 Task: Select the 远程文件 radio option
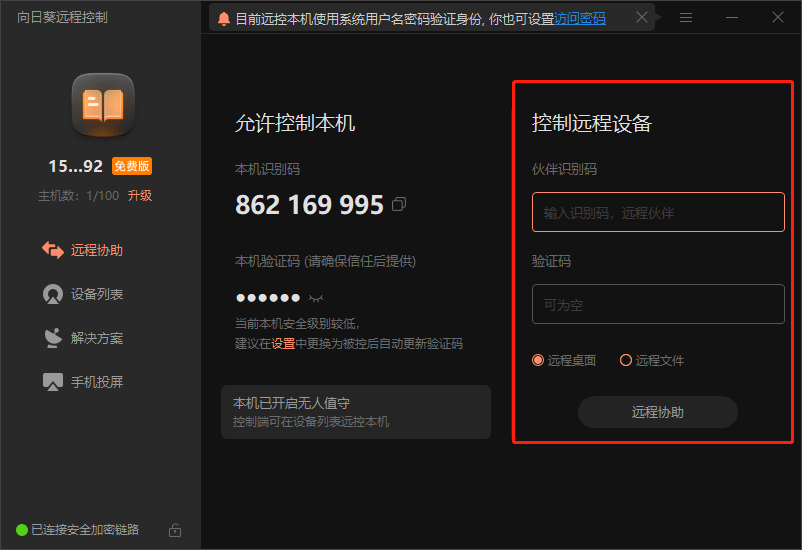[652, 360]
